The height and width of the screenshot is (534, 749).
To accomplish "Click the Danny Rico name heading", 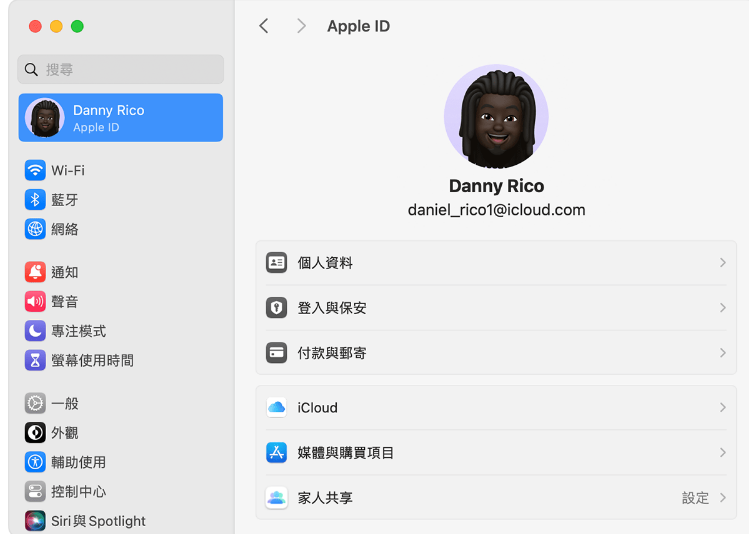I will tap(496, 186).
